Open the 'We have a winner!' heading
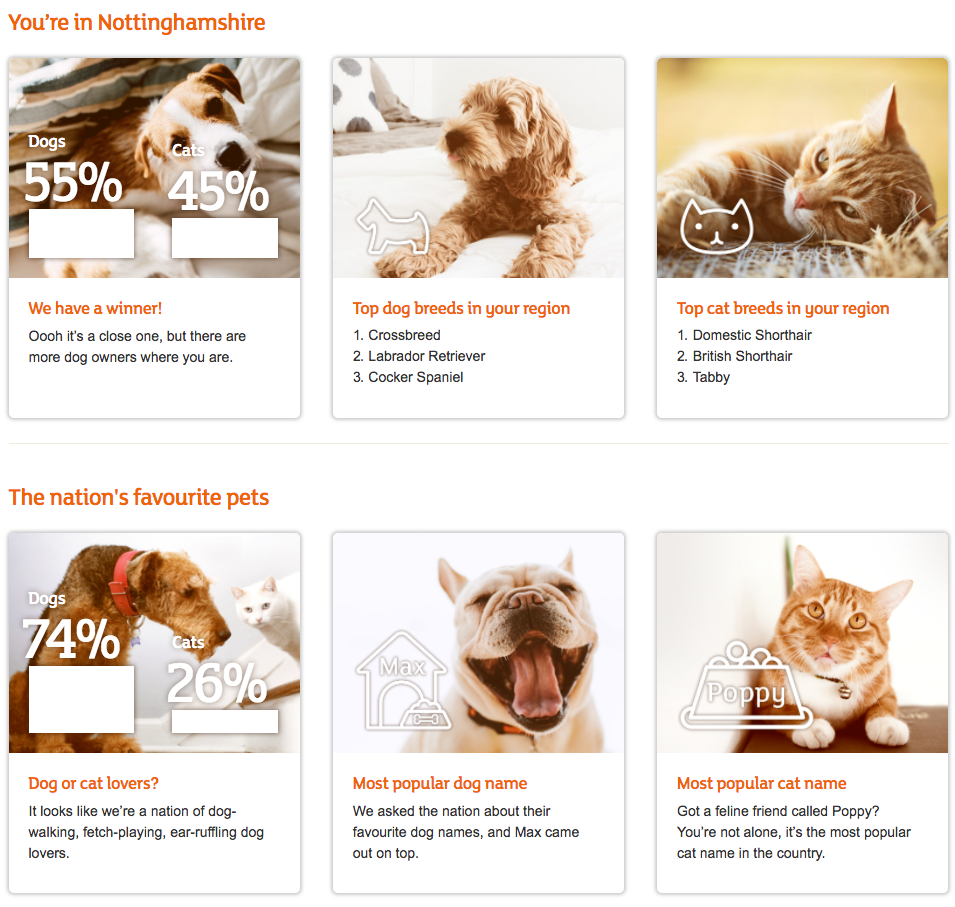The height and width of the screenshot is (907, 955). coord(95,308)
